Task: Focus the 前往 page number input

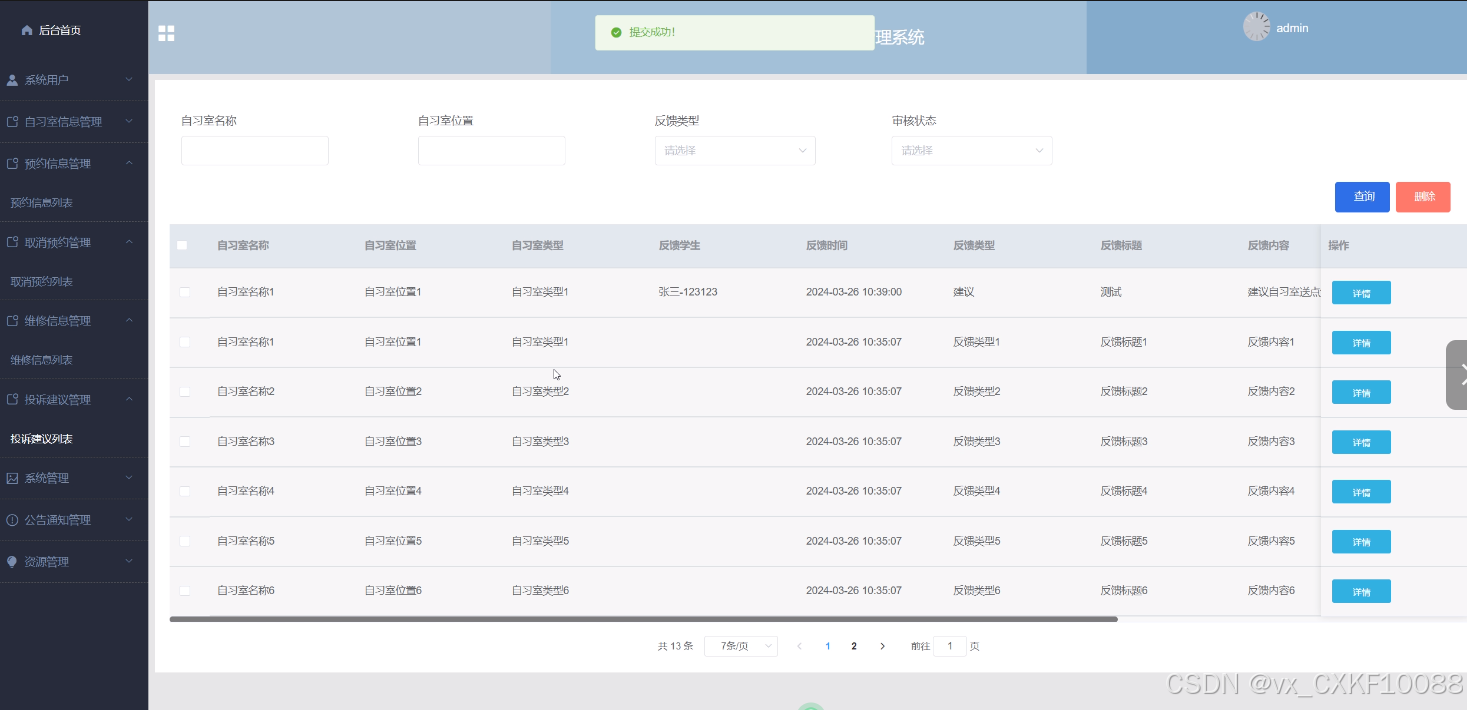Action: click(x=950, y=646)
